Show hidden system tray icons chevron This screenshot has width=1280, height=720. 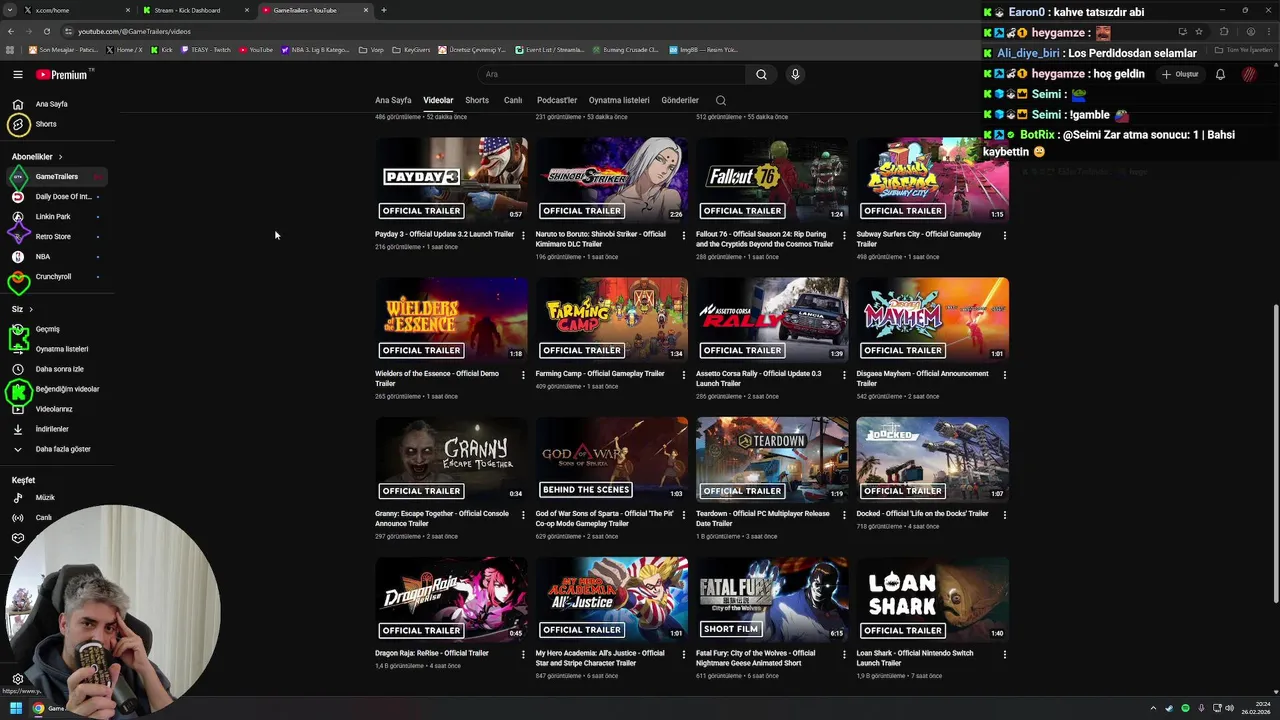coord(1153,708)
